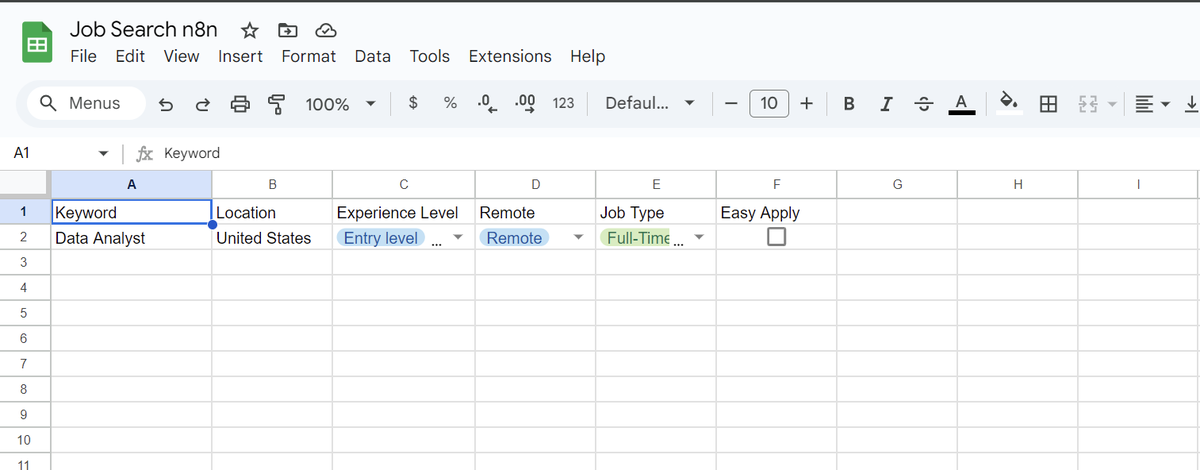The height and width of the screenshot is (470, 1200).
Task: Open the Google Sheets home icon
Action: pyautogui.click(x=37, y=45)
